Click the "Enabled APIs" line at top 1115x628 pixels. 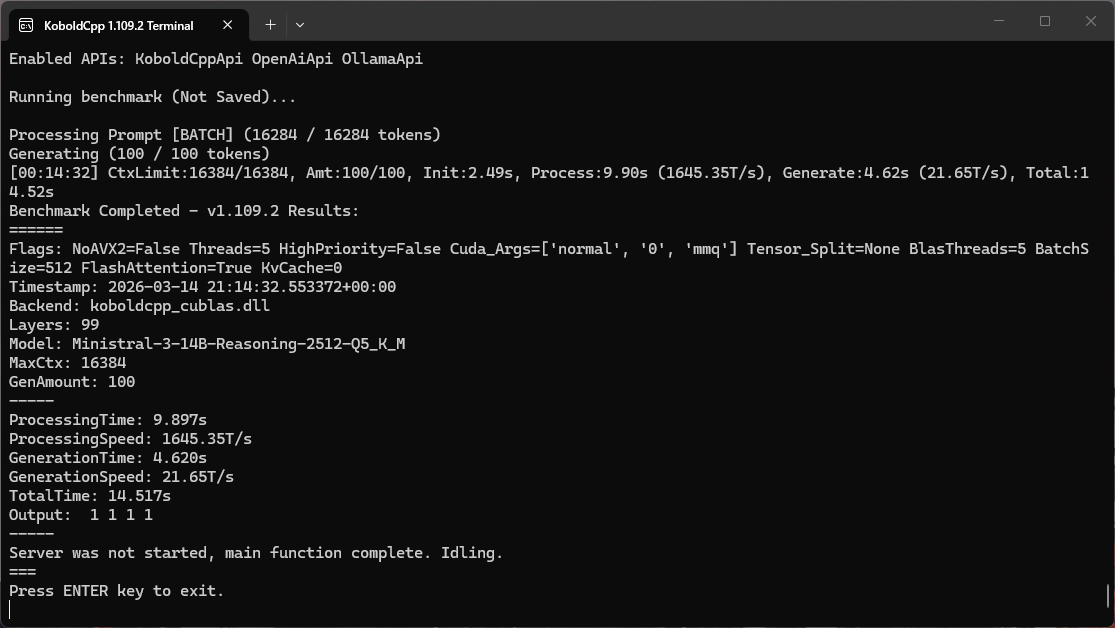point(215,59)
